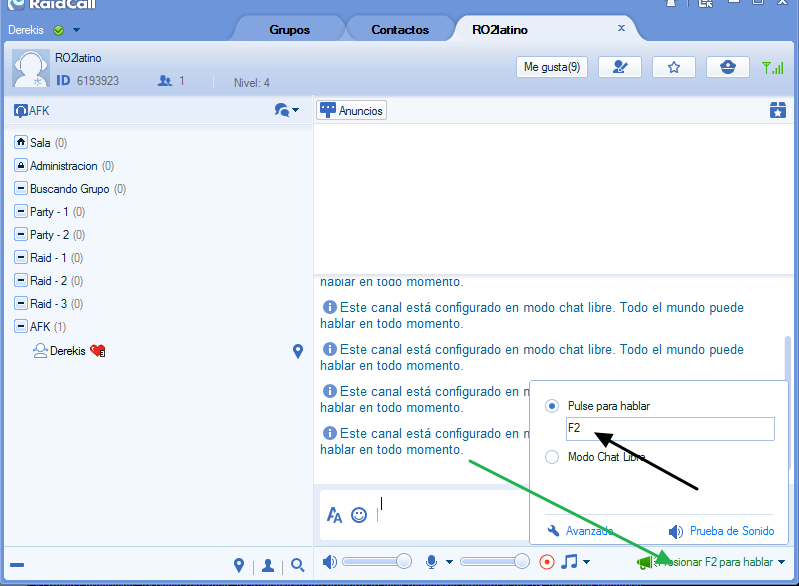This screenshot has height=586, width=799.
Task: Click the Me gusta(9) button
Action: point(552,67)
